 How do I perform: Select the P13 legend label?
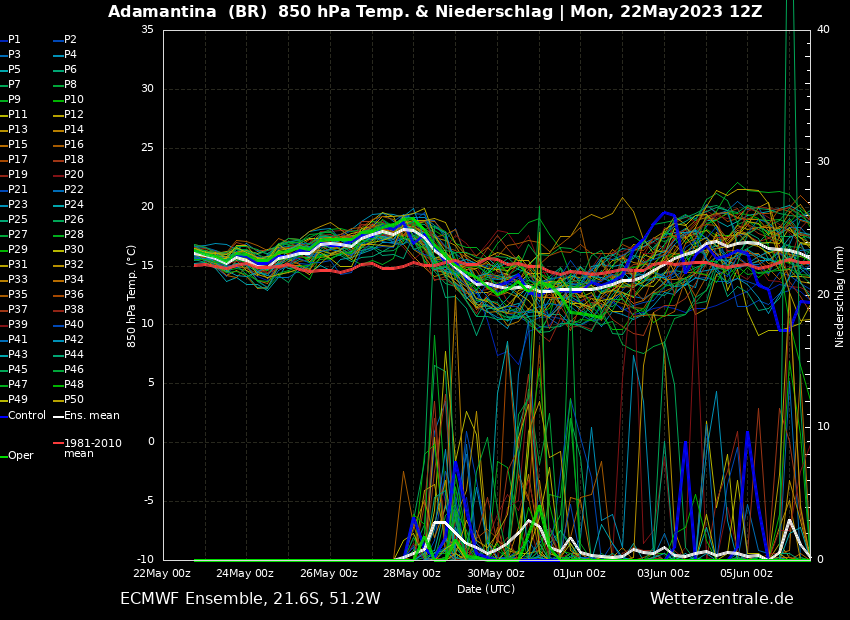tap(14, 130)
